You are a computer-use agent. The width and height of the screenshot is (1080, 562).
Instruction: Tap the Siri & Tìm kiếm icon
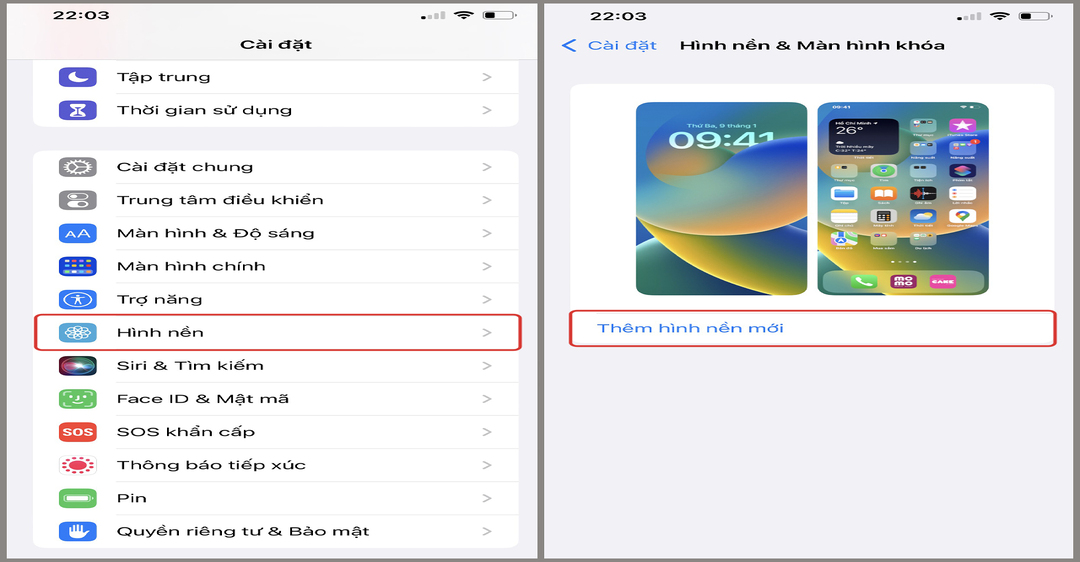pos(77,366)
